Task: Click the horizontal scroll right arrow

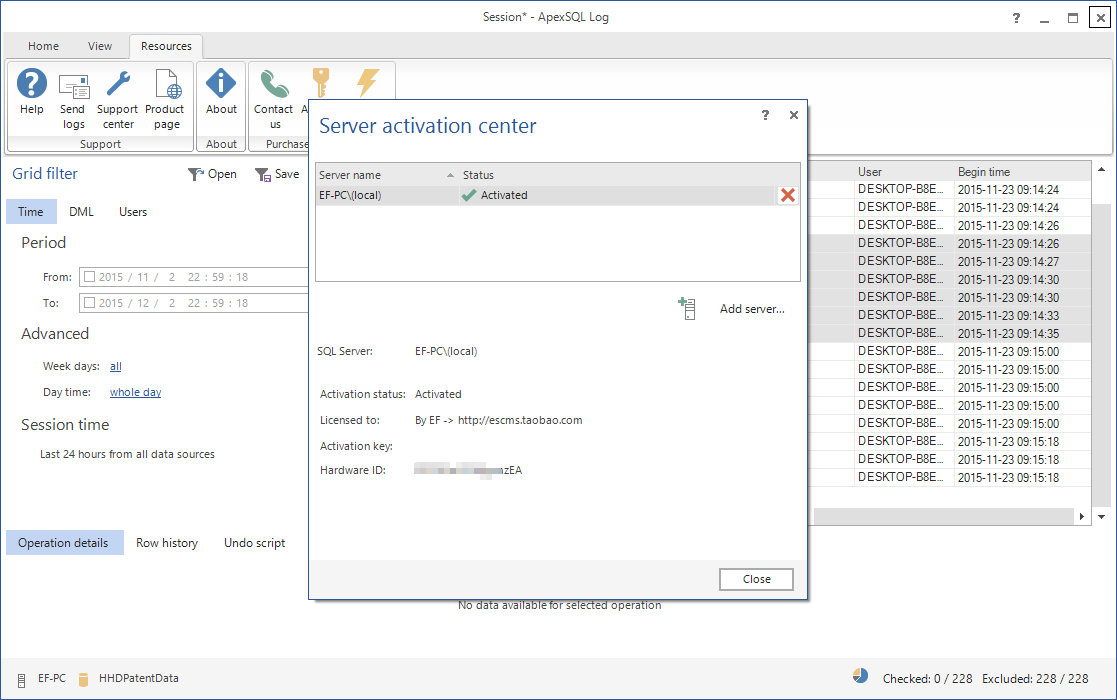Action: click(1082, 516)
